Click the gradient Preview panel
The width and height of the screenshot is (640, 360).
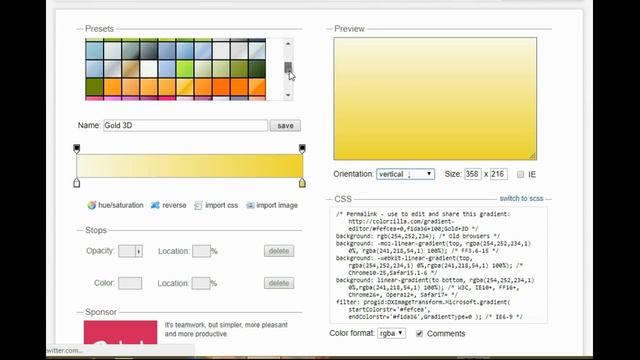pos(435,98)
